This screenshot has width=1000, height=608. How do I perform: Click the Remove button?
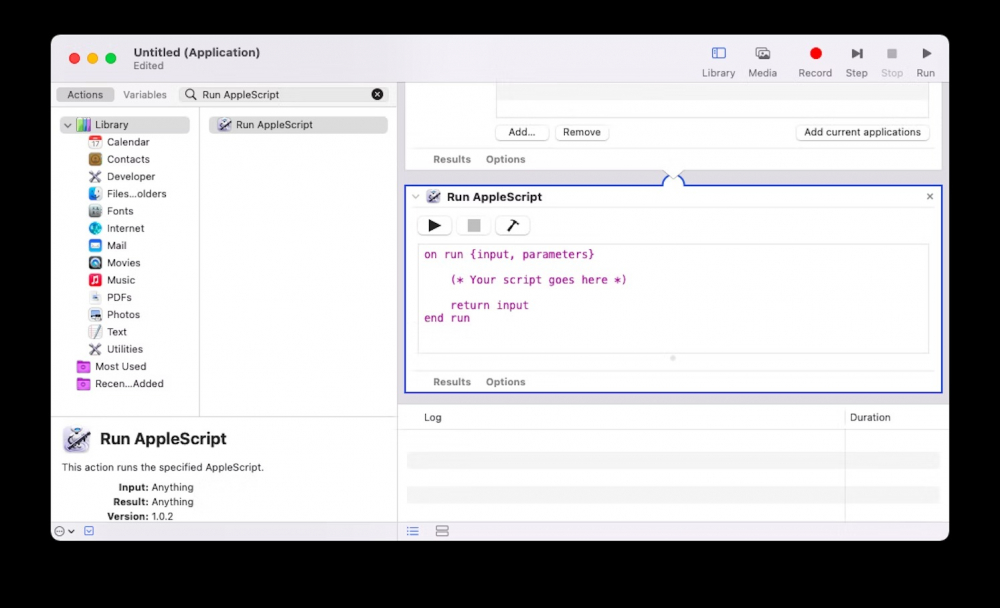click(581, 132)
